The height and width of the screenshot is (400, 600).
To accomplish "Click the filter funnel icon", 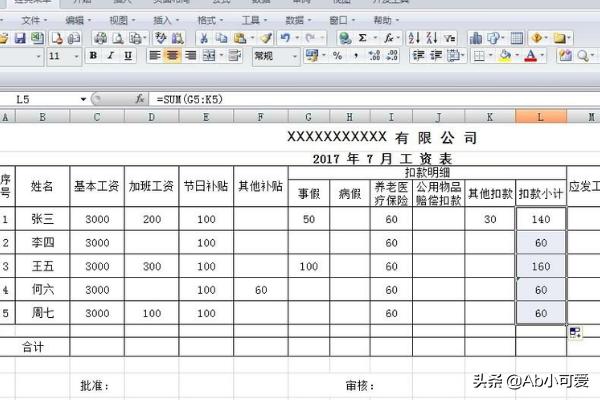I will click(x=450, y=38).
